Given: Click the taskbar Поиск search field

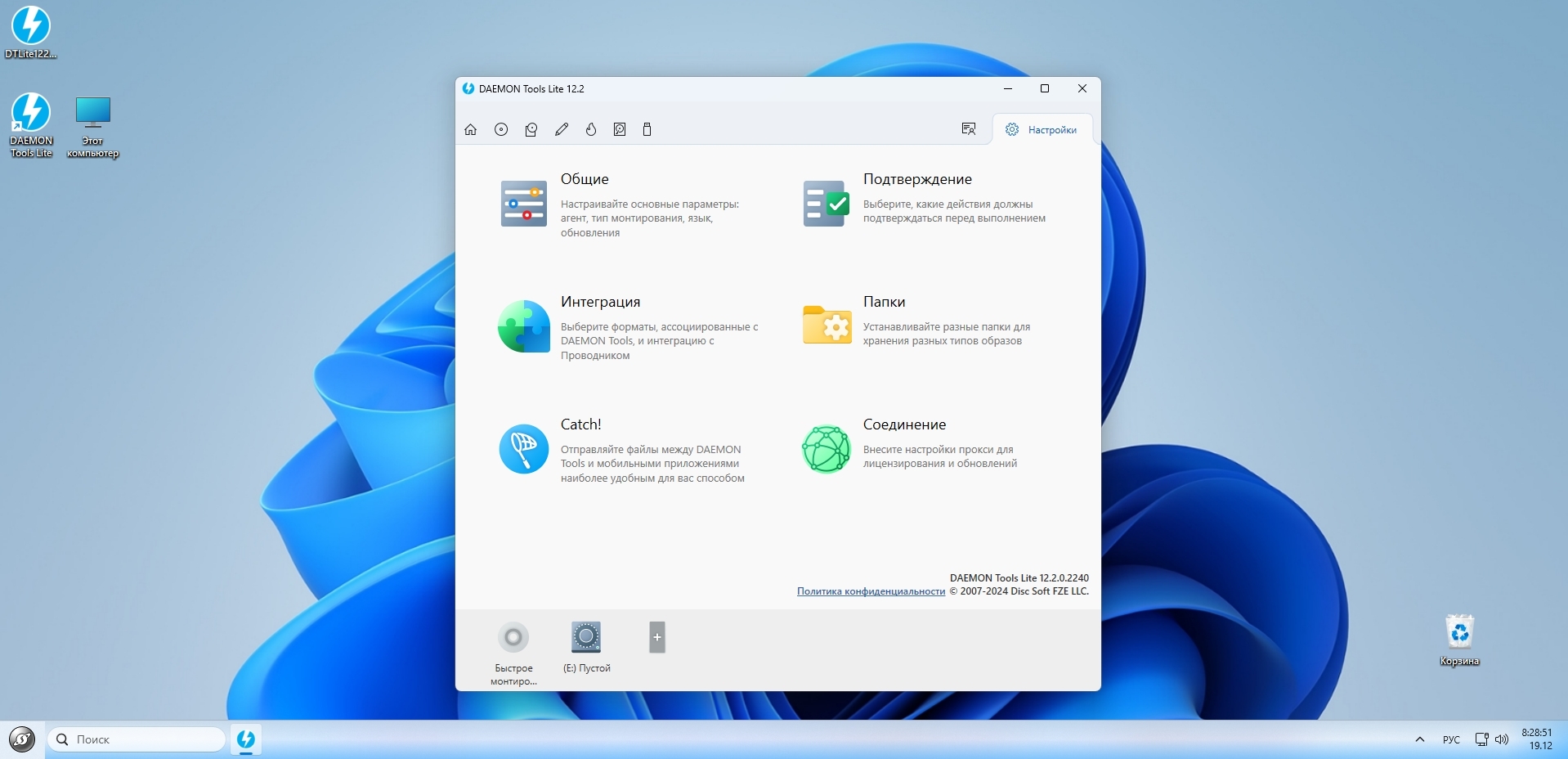Looking at the screenshot, I should pos(136,739).
